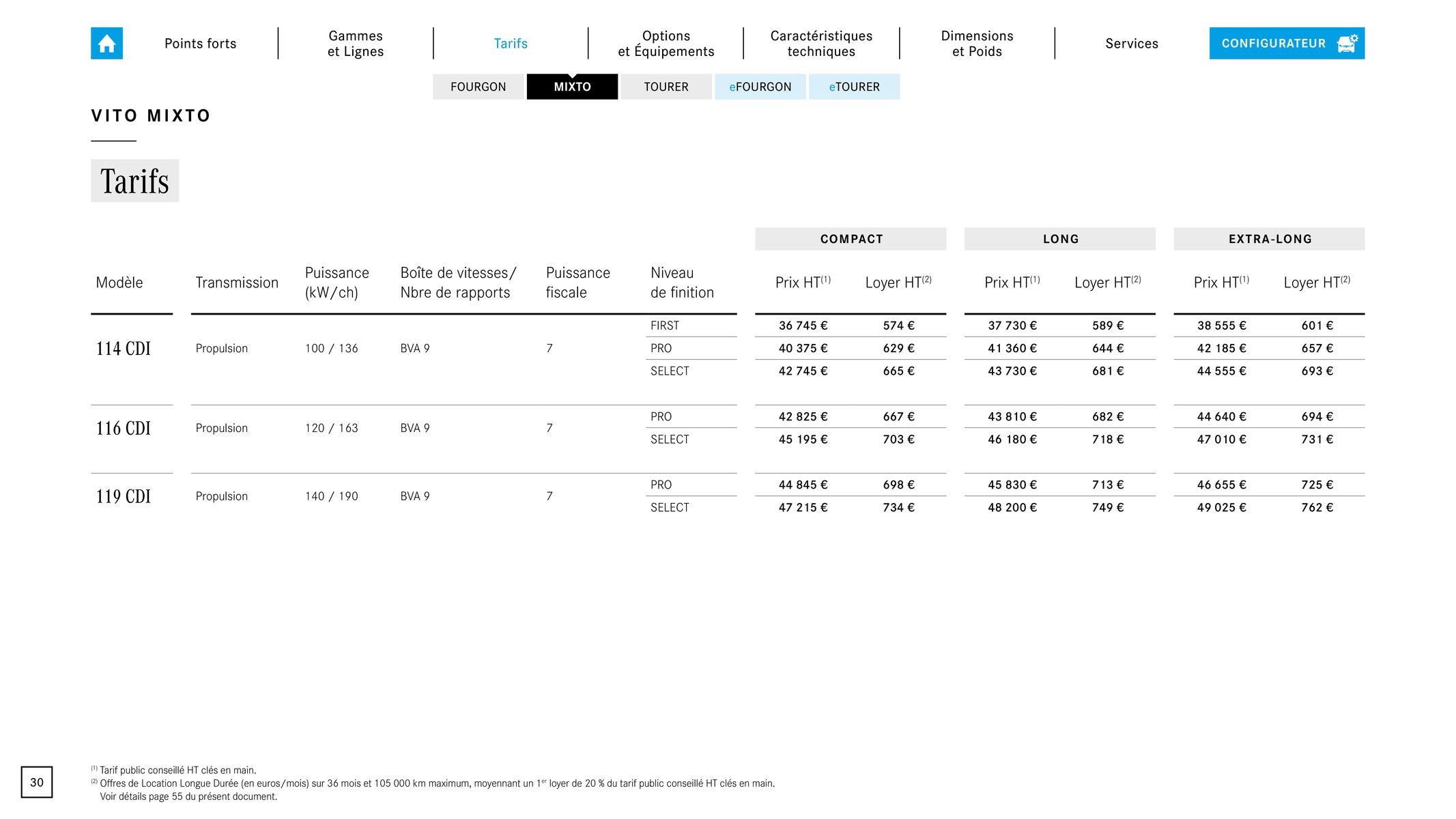Click the 49 025 € price cell
The height and width of the screenshot is (819, 1456).
click(x=1221, y=507)
